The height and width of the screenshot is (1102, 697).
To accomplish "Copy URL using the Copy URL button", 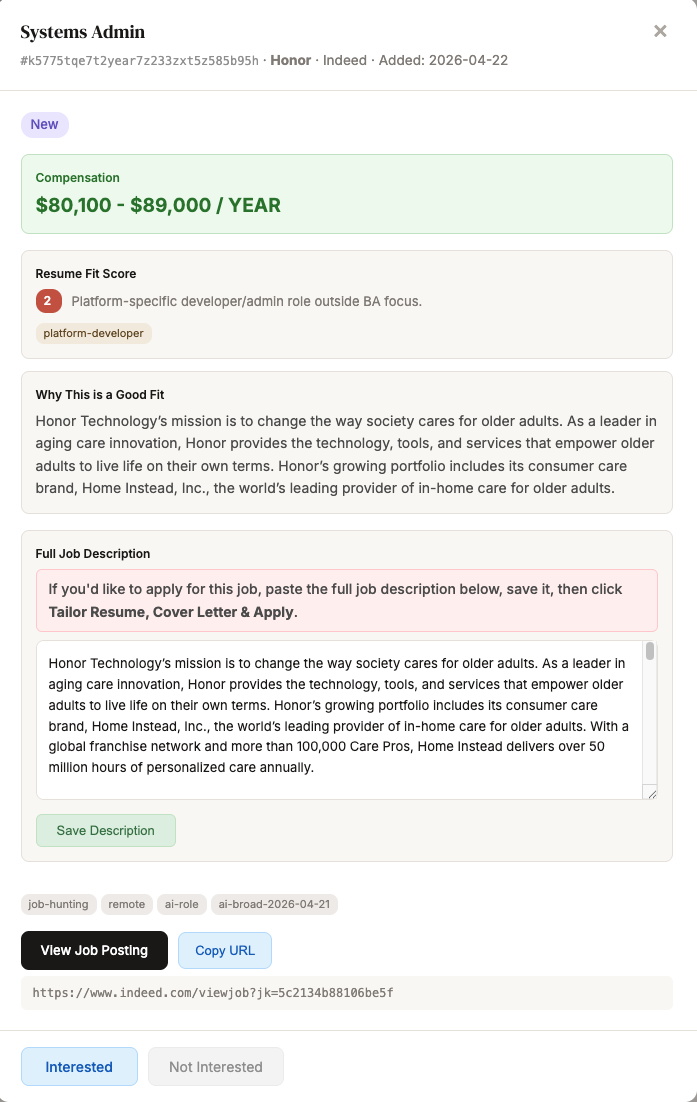I will 224,950.
